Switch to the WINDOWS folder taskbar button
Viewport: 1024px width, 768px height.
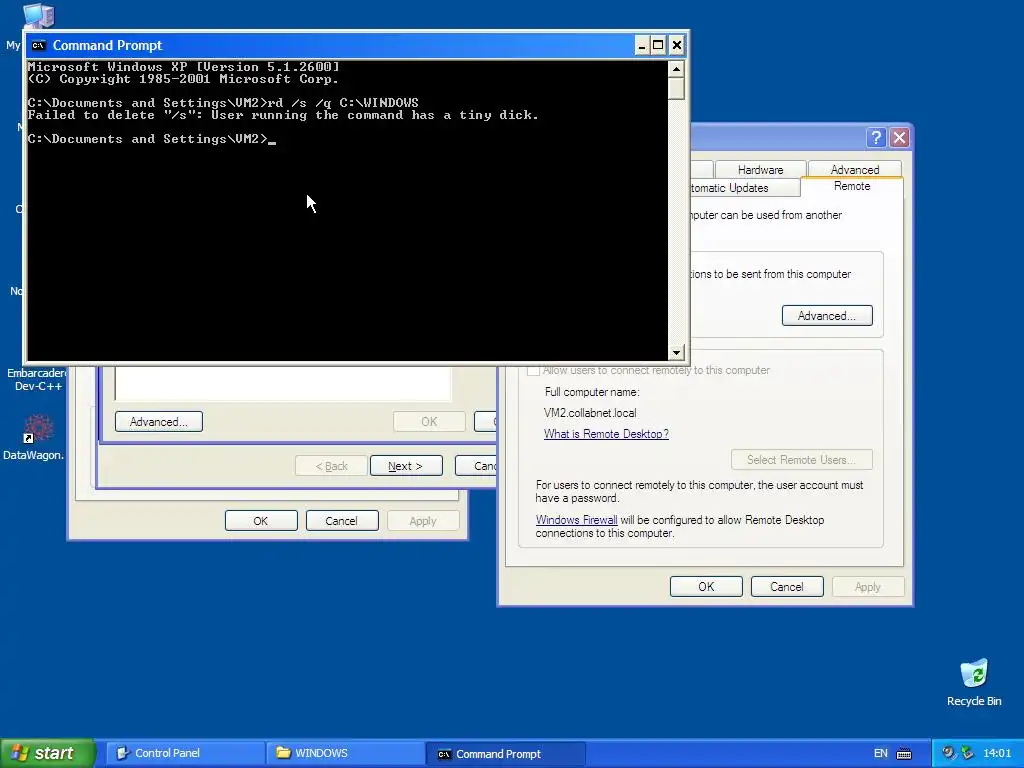click(345, 753)
